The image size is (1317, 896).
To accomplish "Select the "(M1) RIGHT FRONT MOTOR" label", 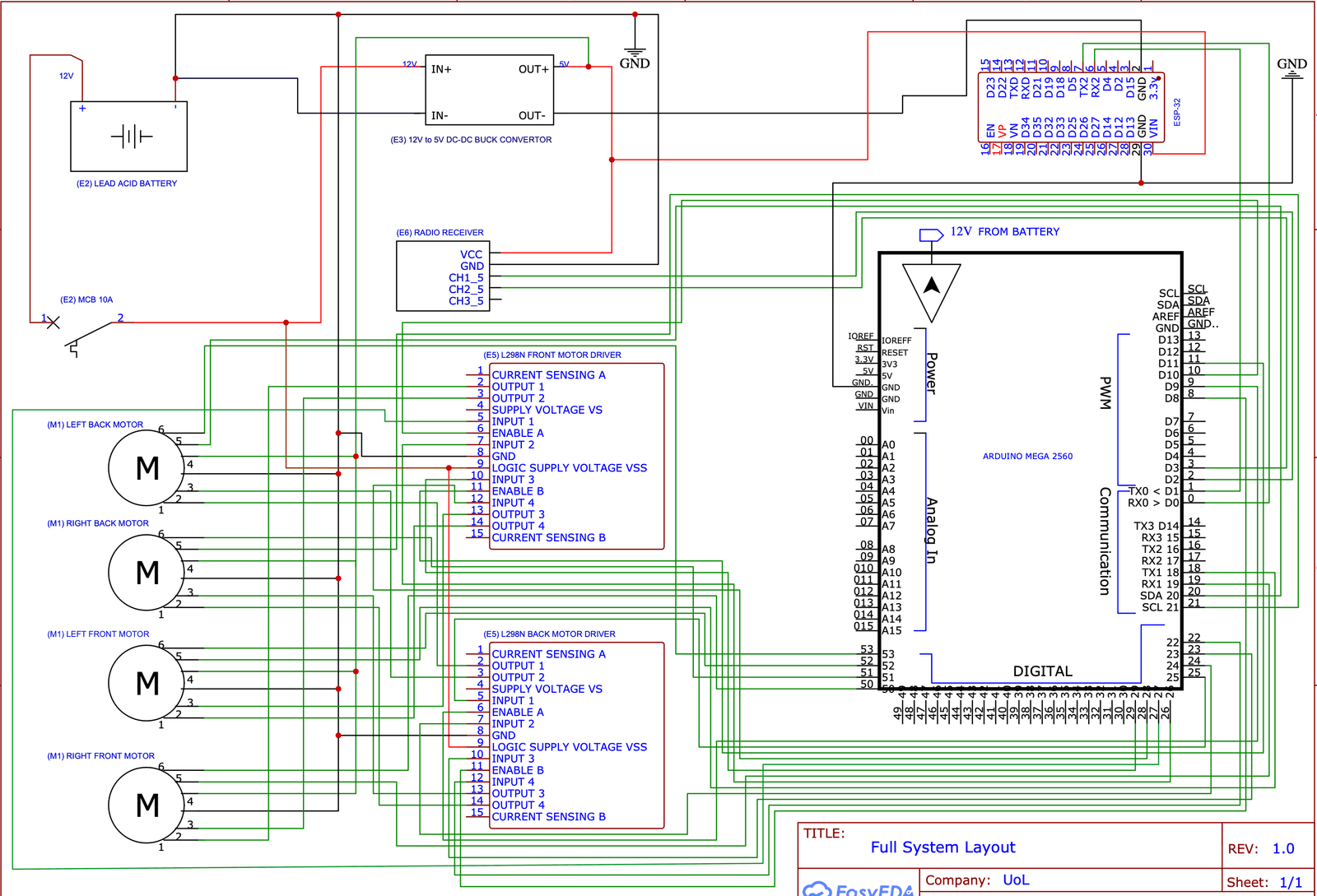I will (x=100, y=756).
